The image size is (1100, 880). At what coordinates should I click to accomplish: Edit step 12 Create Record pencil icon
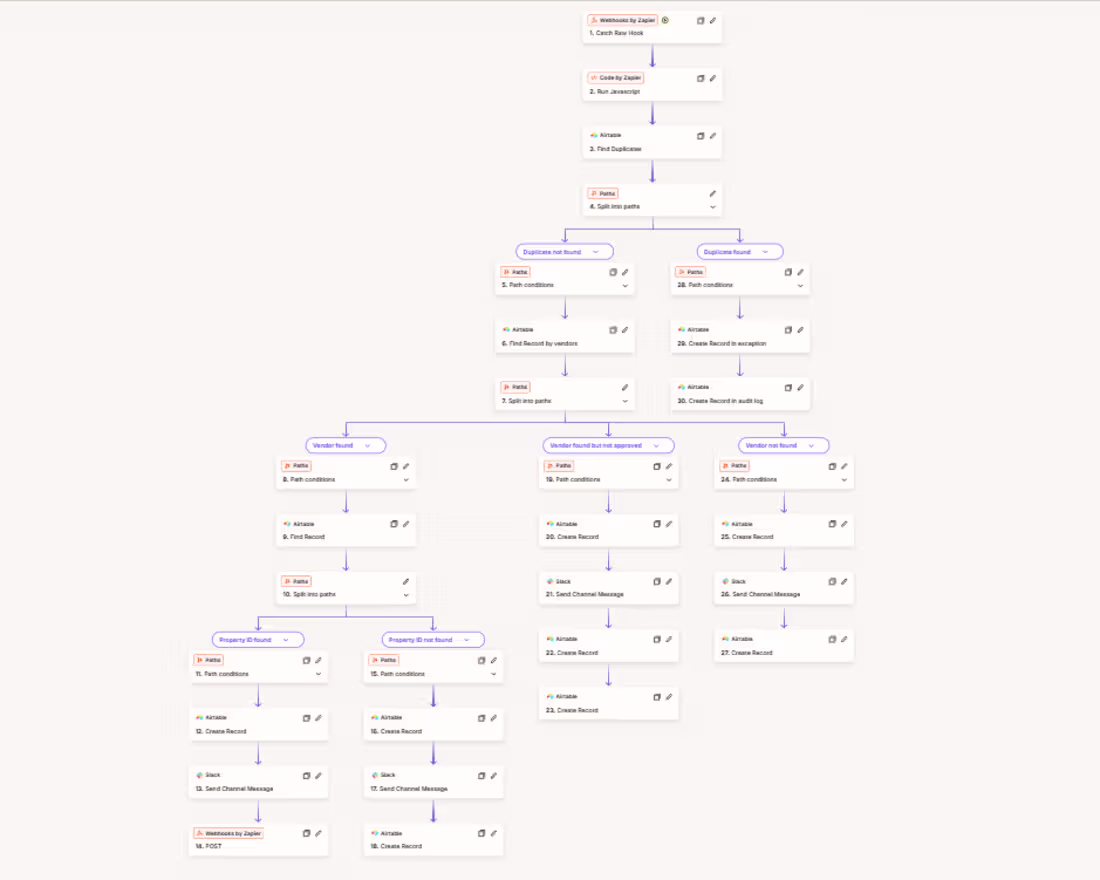318,718
